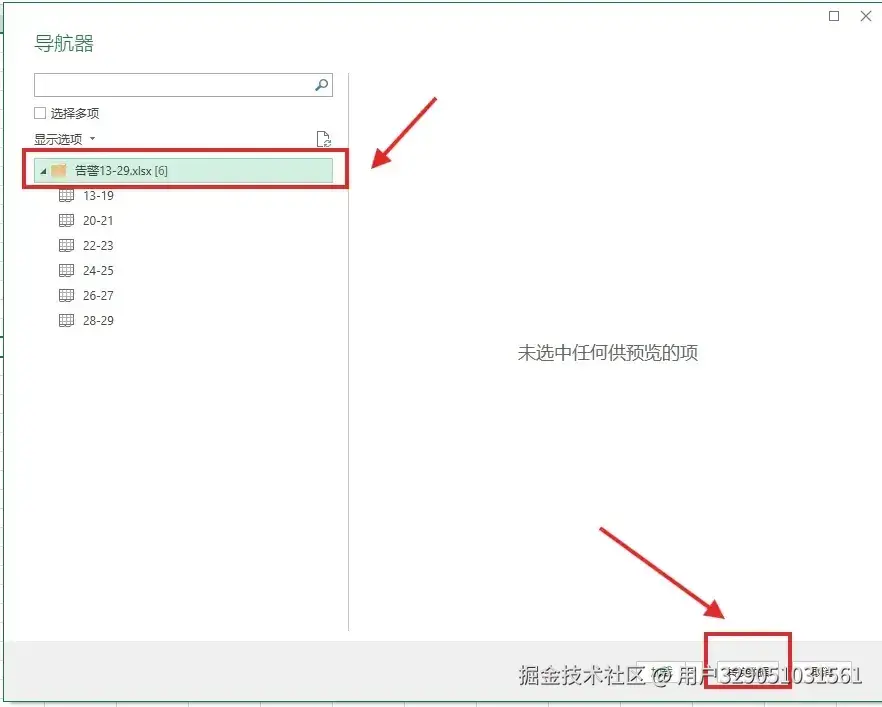Click the 显示选项 dropdown arrow
882x707 pixels.
coord(93,139)
